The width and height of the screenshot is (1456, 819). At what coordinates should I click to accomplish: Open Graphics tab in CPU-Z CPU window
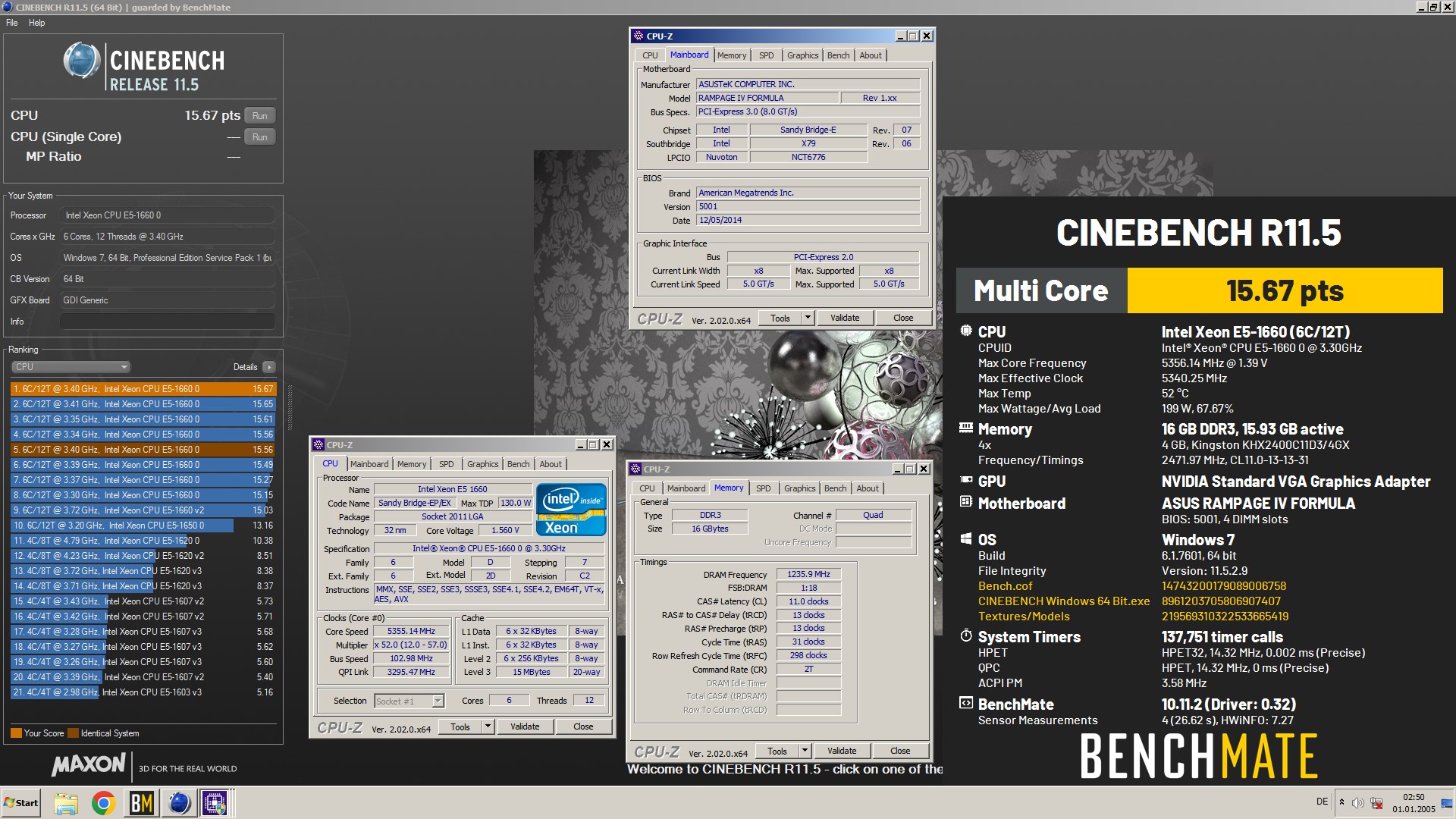click(482, 464)
